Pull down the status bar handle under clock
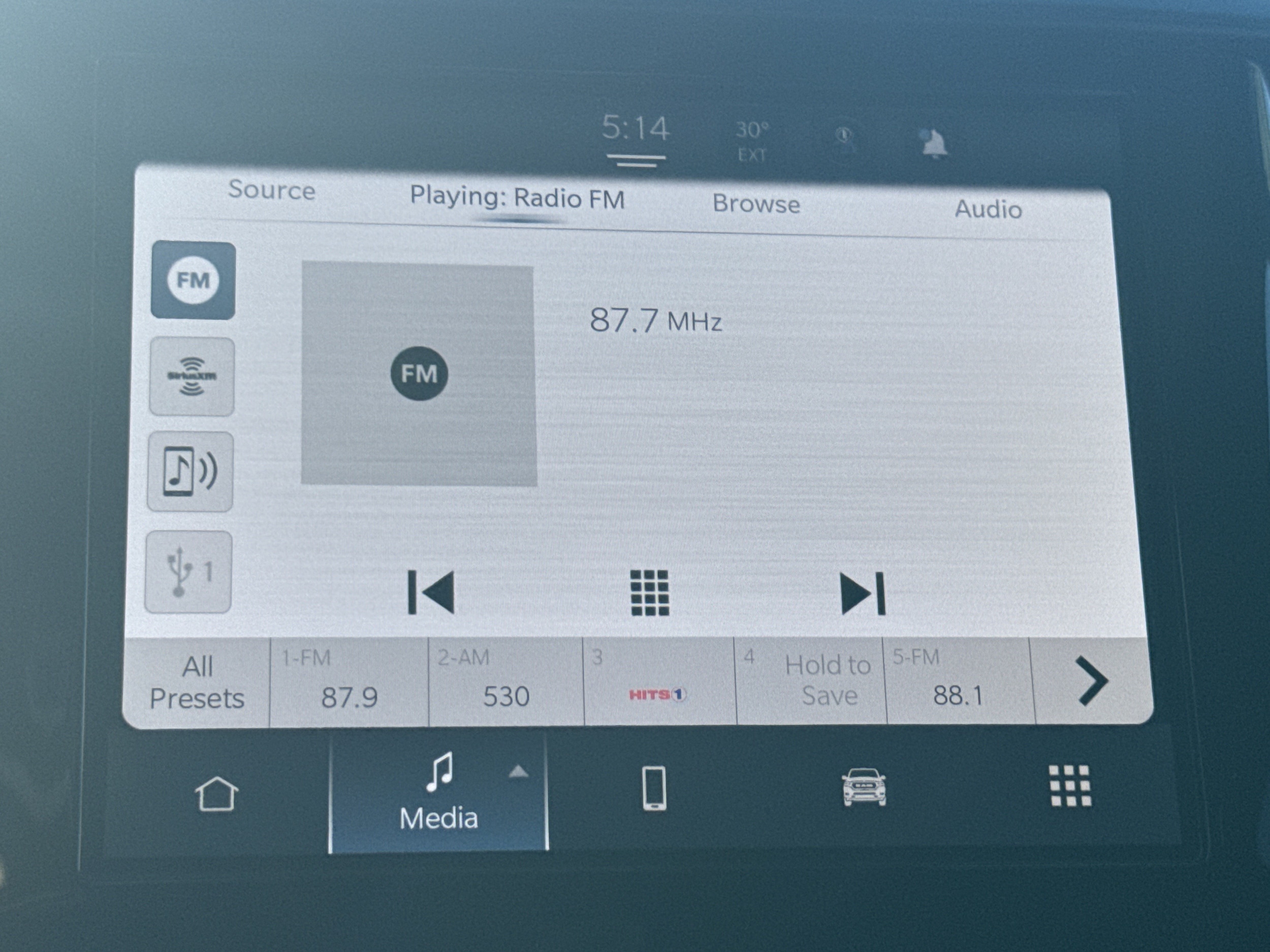 (636, 160)
